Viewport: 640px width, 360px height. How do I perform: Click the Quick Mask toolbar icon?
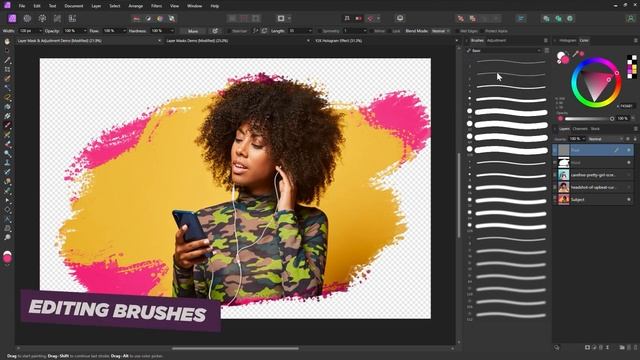point(281,18)
